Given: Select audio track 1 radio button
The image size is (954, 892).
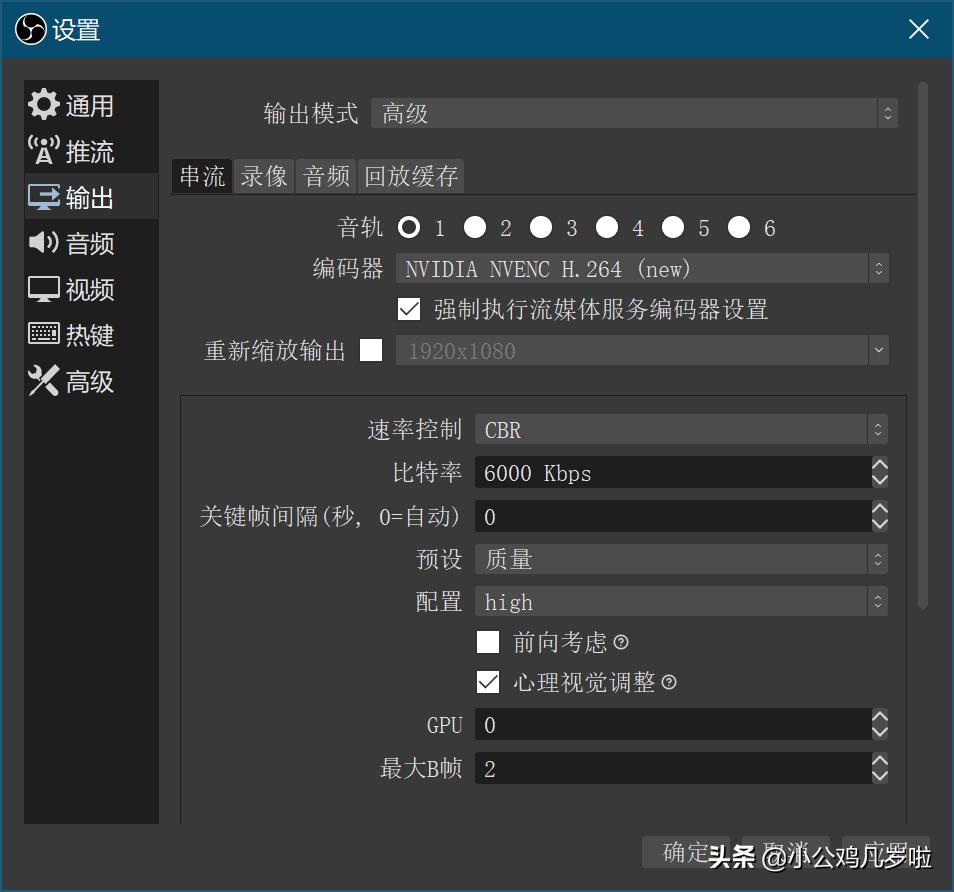Looking at the screenshot, I should [409, 228].
